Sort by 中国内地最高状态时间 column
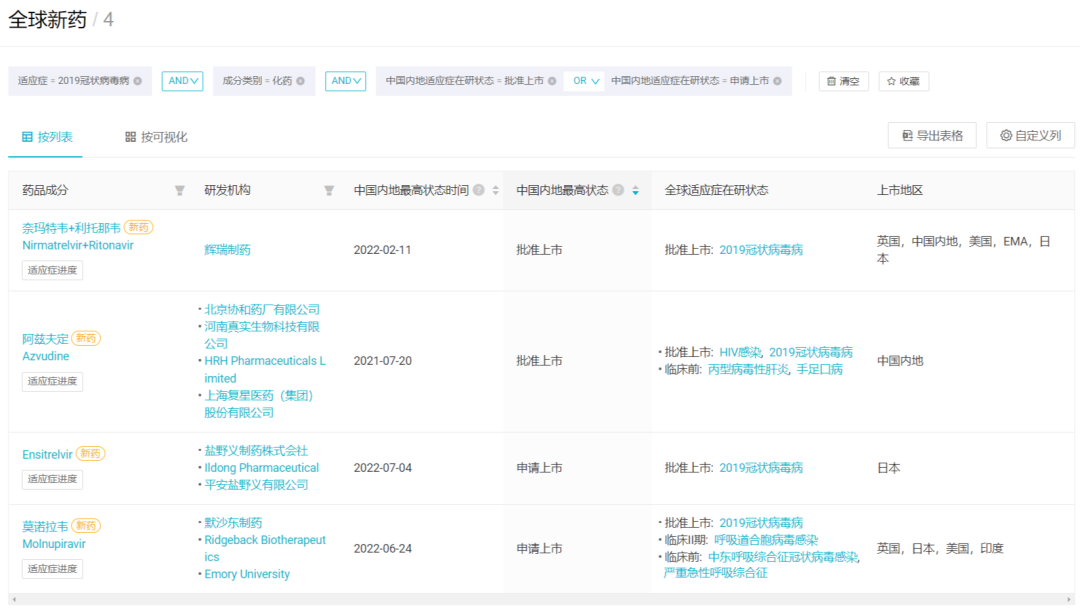 [x=495, y=190]
